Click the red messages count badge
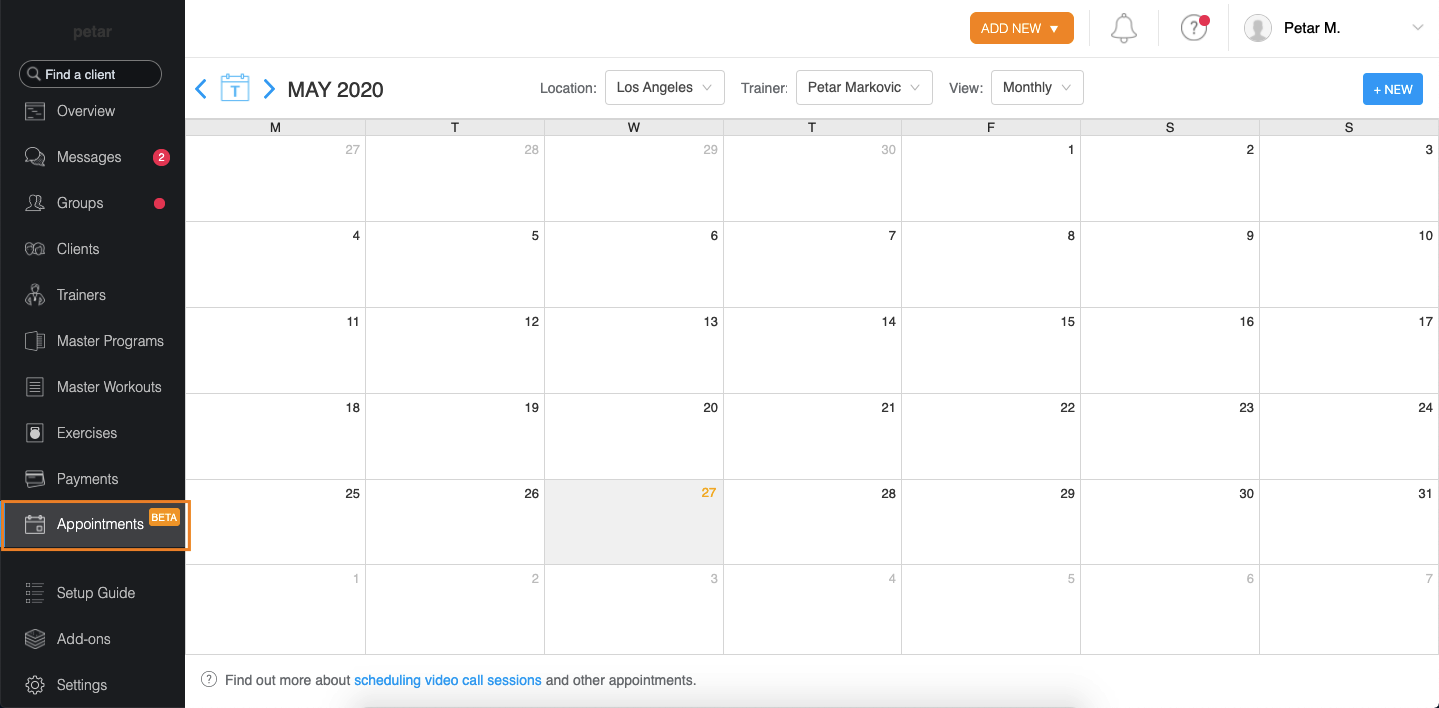The height and width of the screenshot is (708, 1439). tap(161, 157)
